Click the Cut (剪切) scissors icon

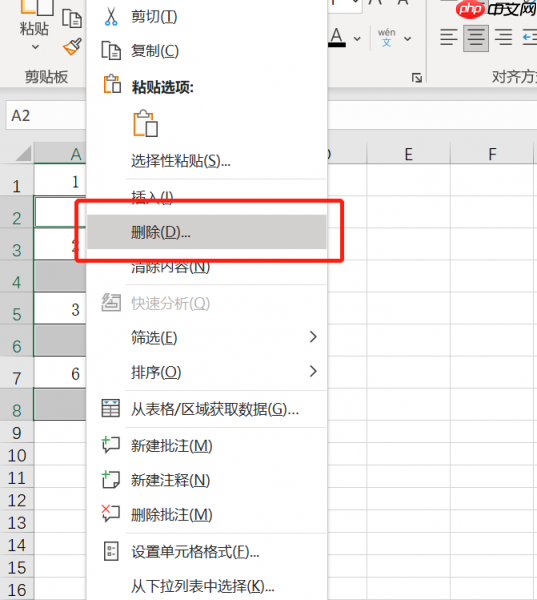(111, 17)
